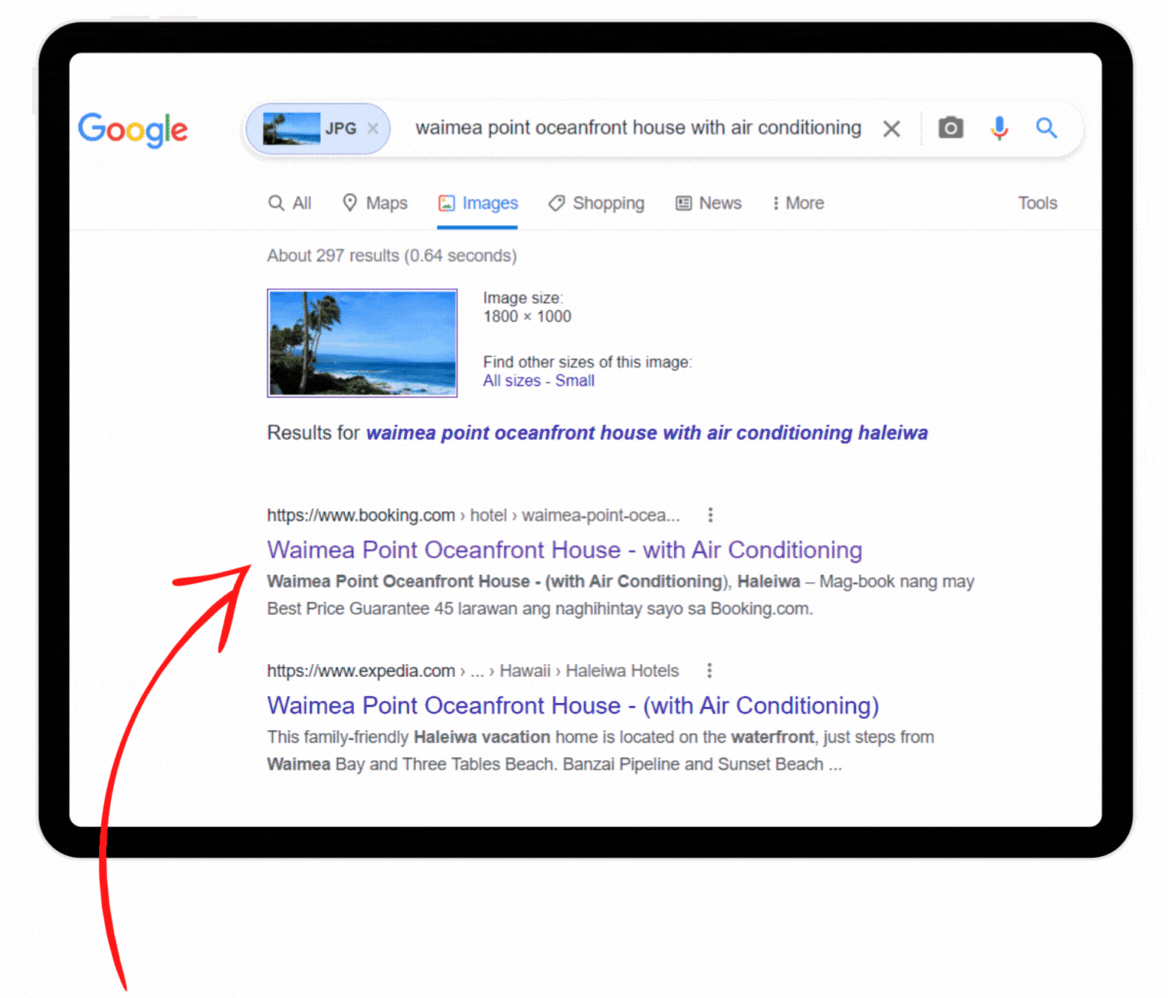Clear the query using the X icon
The width and height of the screenshot is (1168, 998).
(x=891, y=128)
